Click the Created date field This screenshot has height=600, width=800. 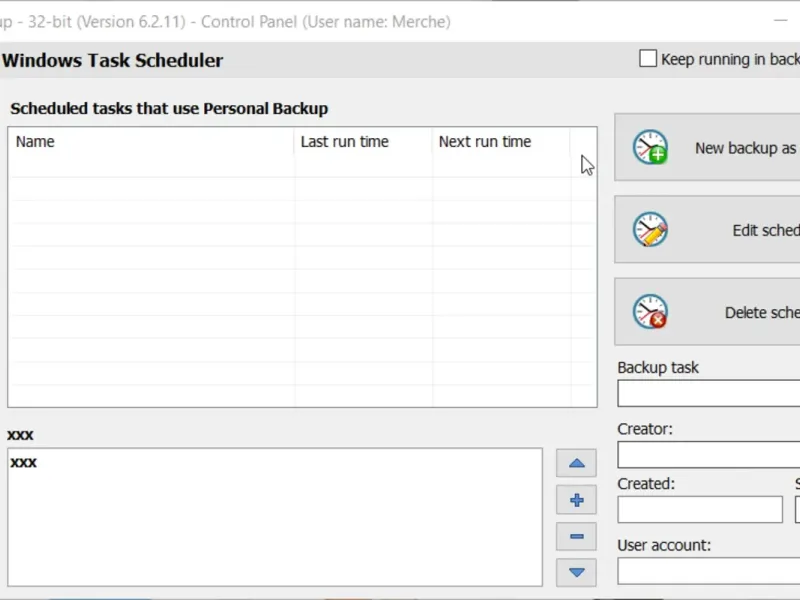pos(699,510)
